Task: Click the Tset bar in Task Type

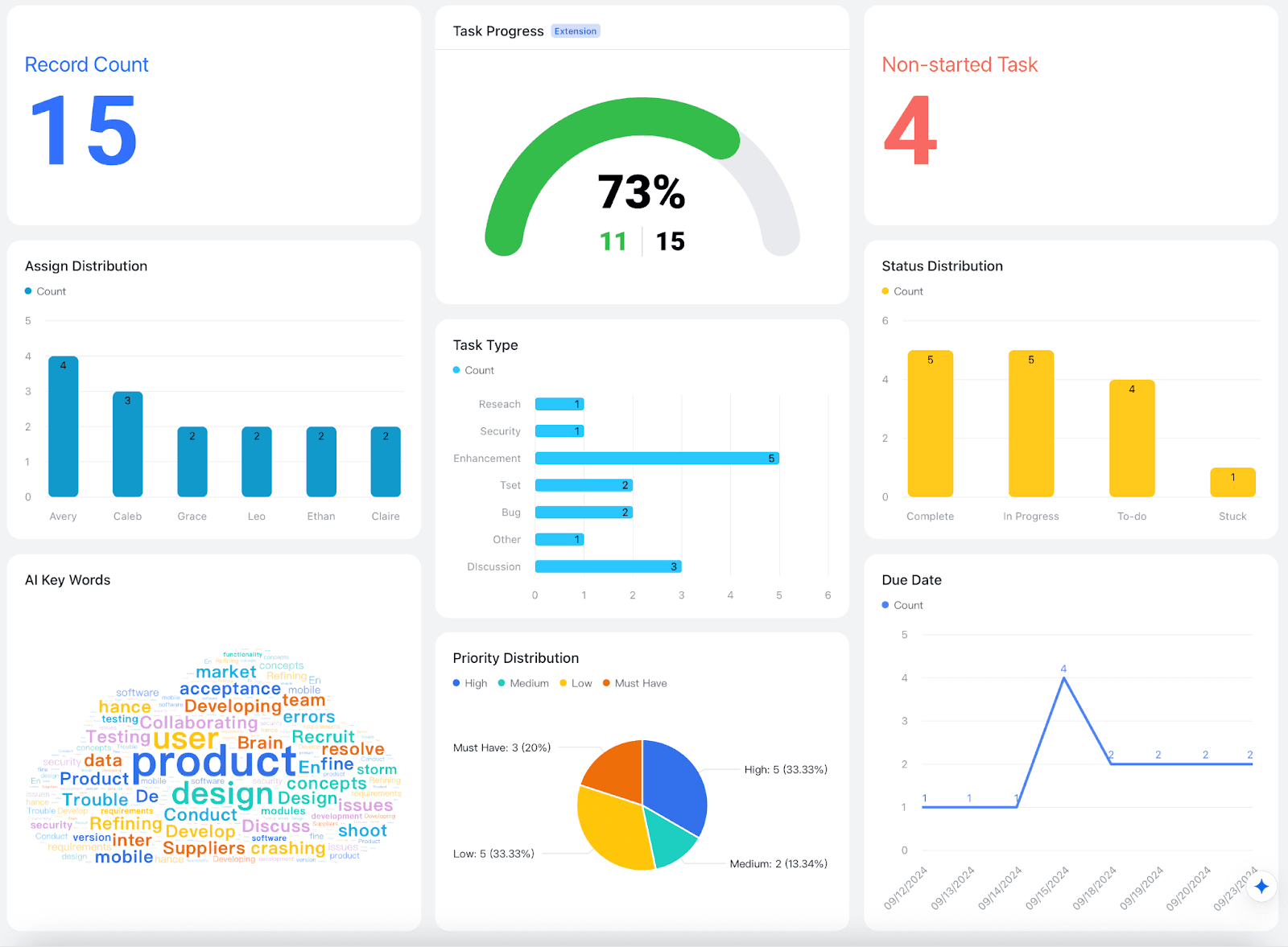Action: pyautogui.click(x=584, y=485)
